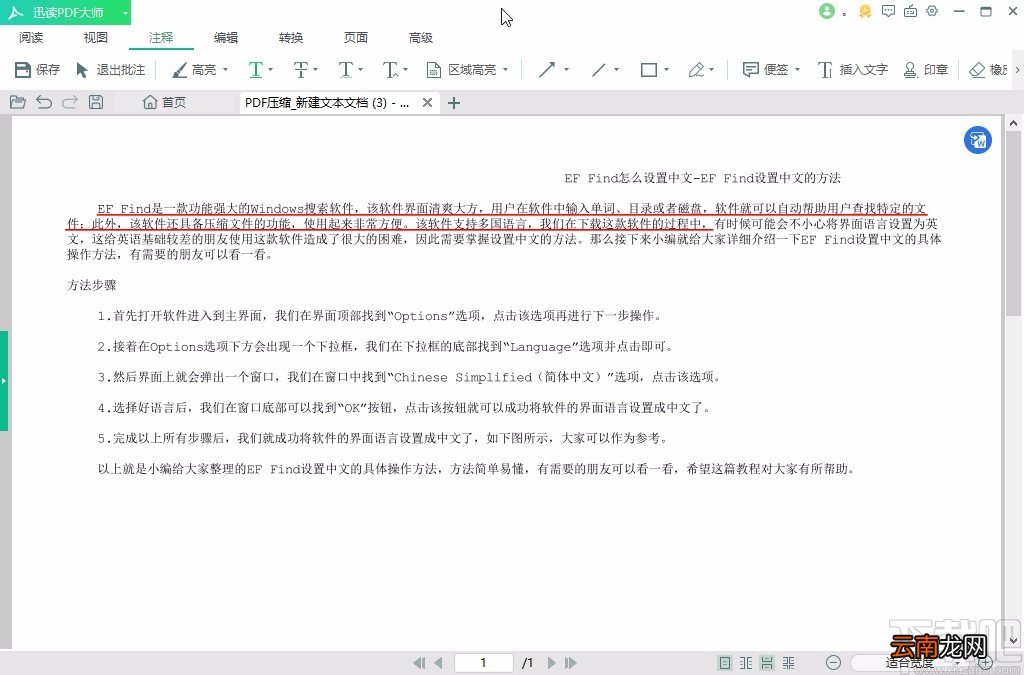Open the line tool dropdown arrow
This screenshot has width=1024, height=675.
[616, 69]
